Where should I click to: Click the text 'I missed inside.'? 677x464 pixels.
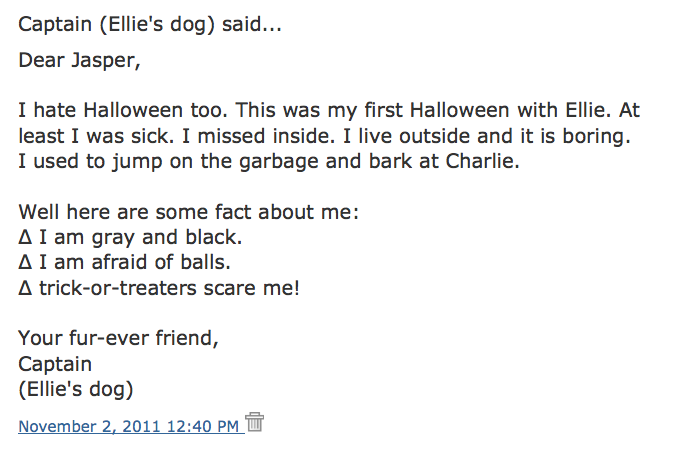[x=259, y=136]
